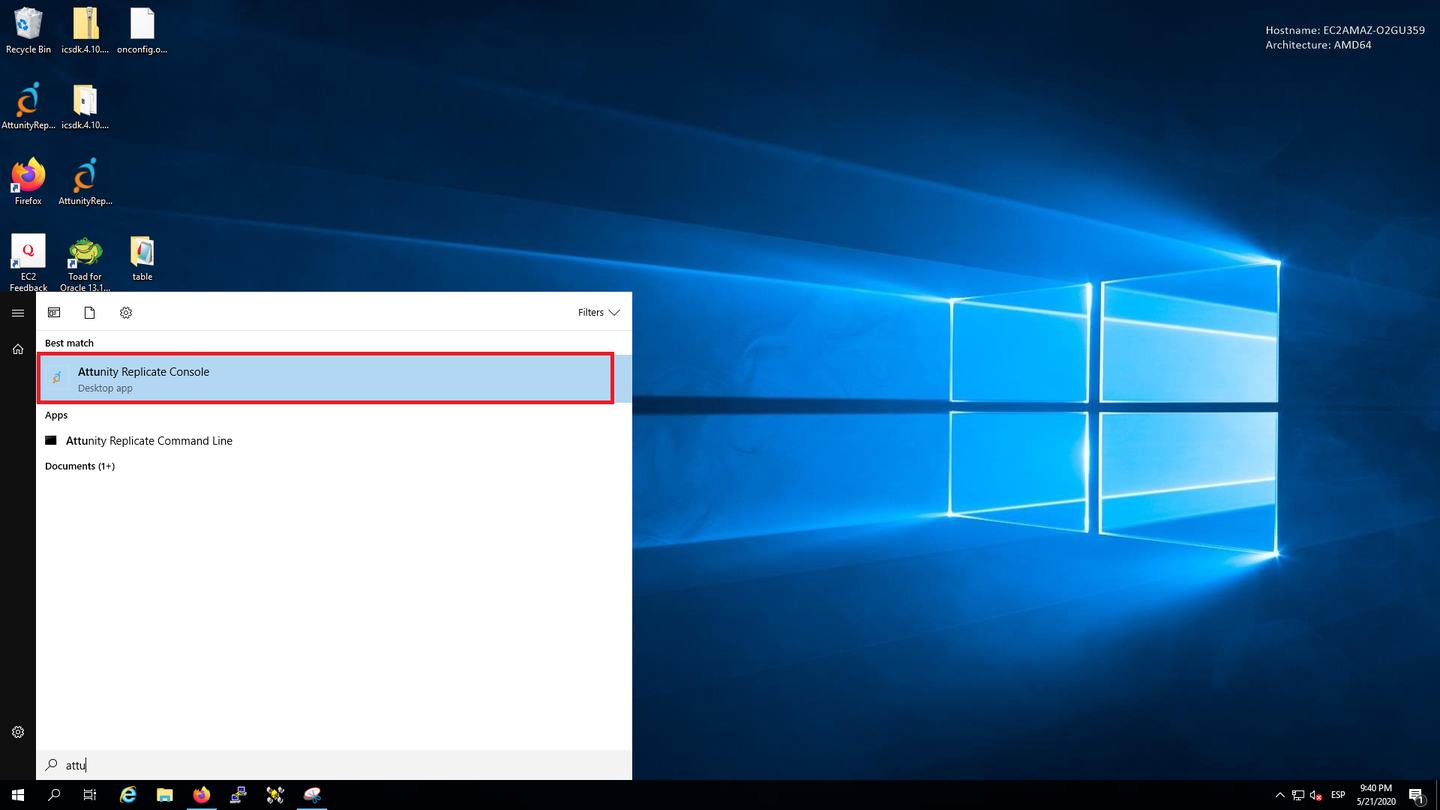Switch to the Snipping Tool taskbar app
1440x810 pixels.
point(313,795)
